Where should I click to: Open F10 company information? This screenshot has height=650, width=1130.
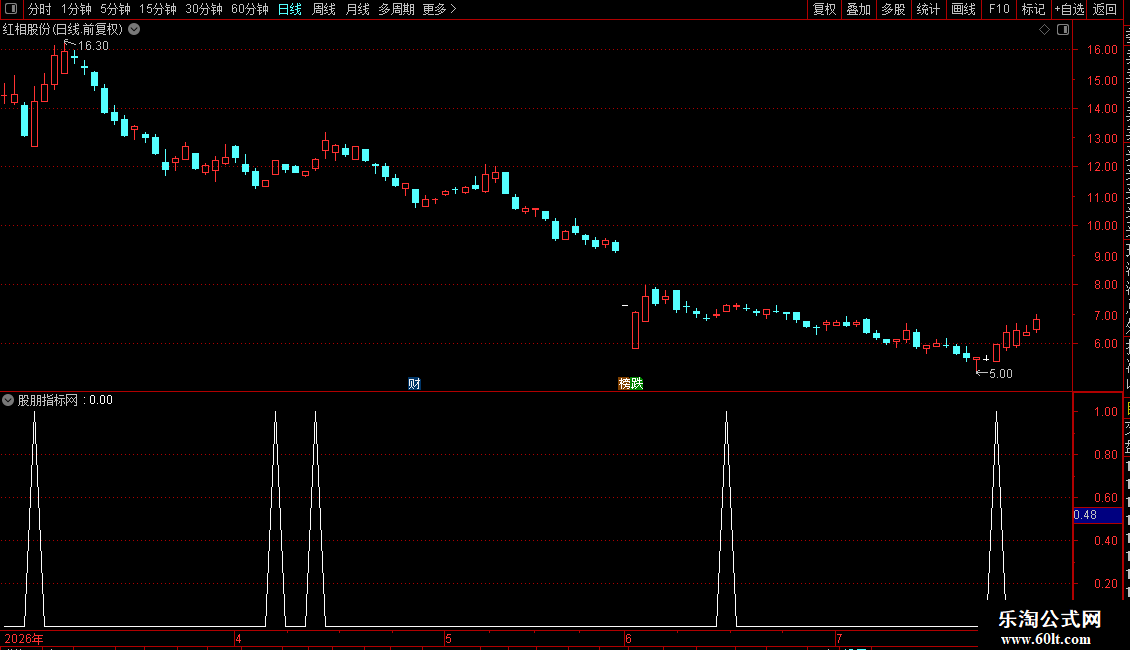point(999,9)
